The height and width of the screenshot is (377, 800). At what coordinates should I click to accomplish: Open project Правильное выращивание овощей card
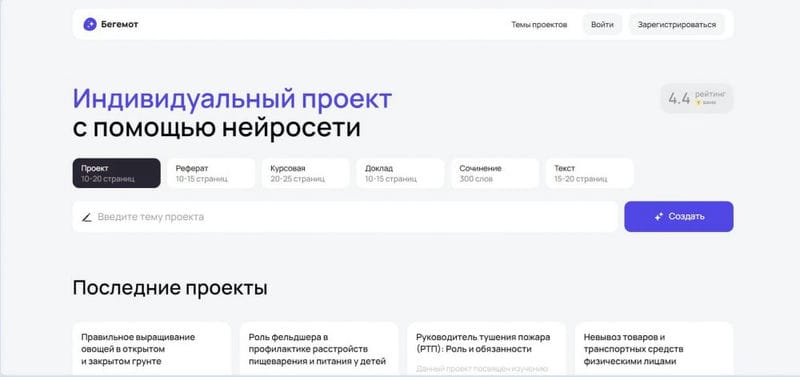tap(152, 349)
